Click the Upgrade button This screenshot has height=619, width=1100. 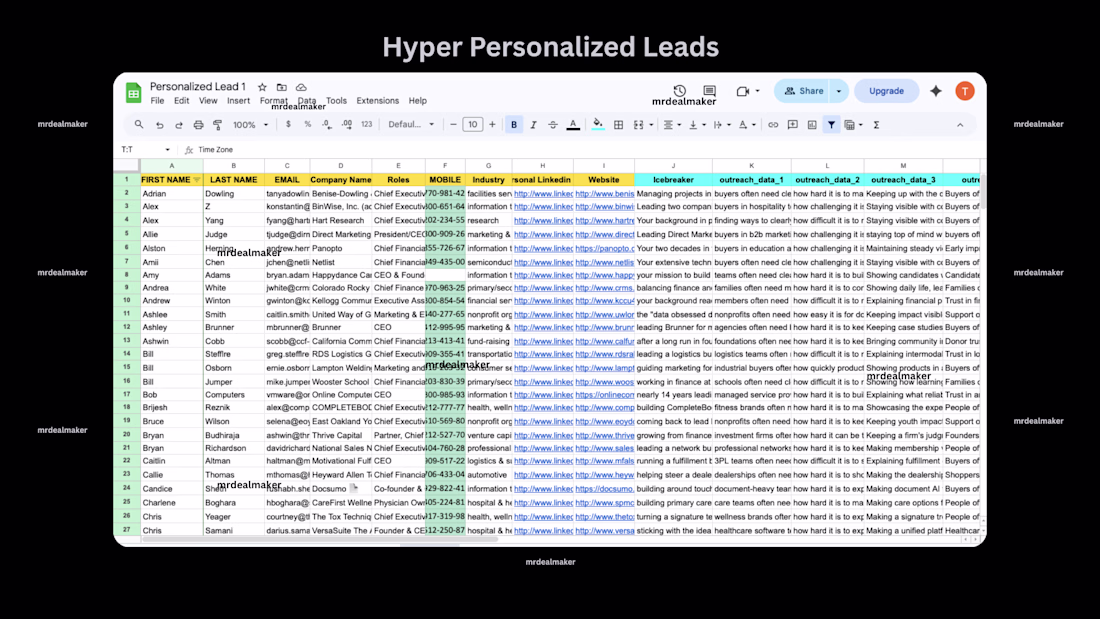click(886, 91)
